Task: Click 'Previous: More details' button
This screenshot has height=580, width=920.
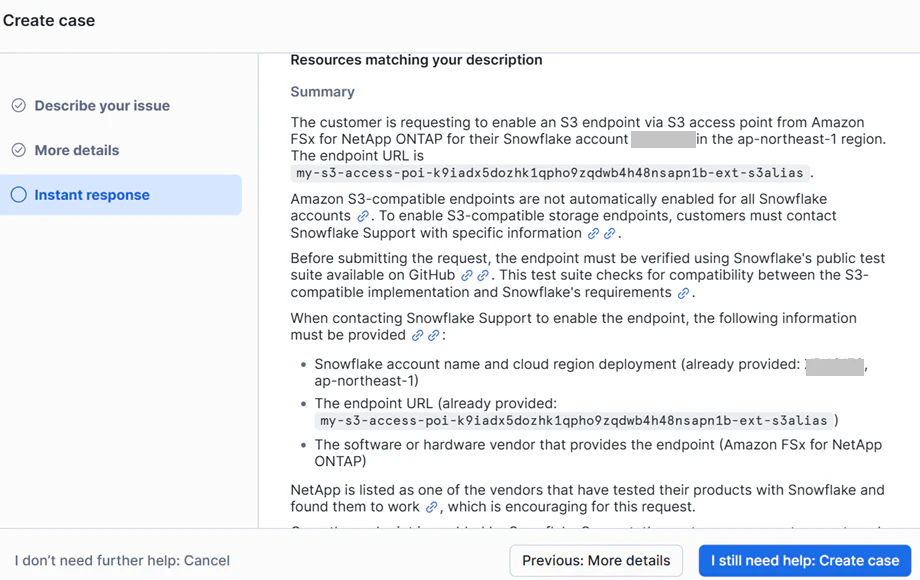Action: 596,561
